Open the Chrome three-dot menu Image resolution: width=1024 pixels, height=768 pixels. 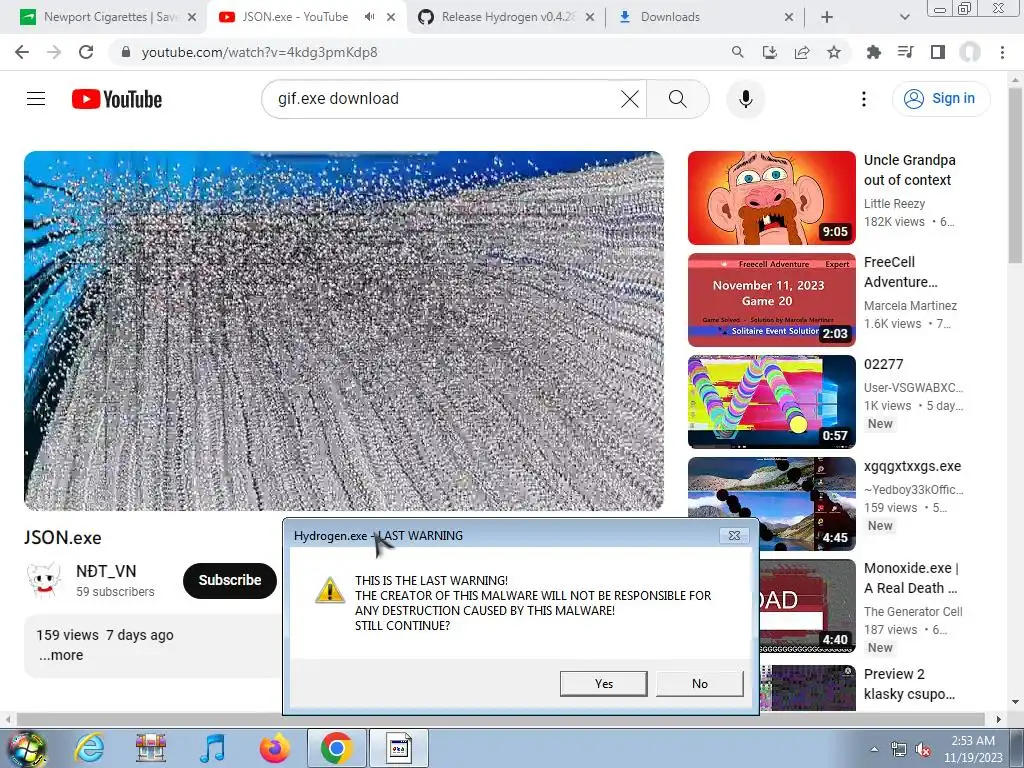(x=1002, y=52)
